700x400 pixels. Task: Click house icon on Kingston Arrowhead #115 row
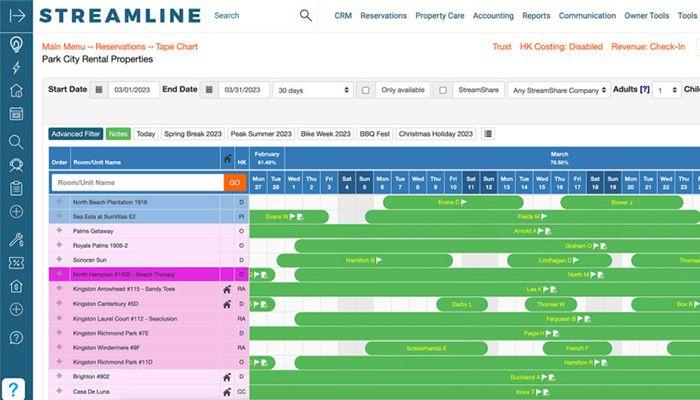tap(227, 289)
